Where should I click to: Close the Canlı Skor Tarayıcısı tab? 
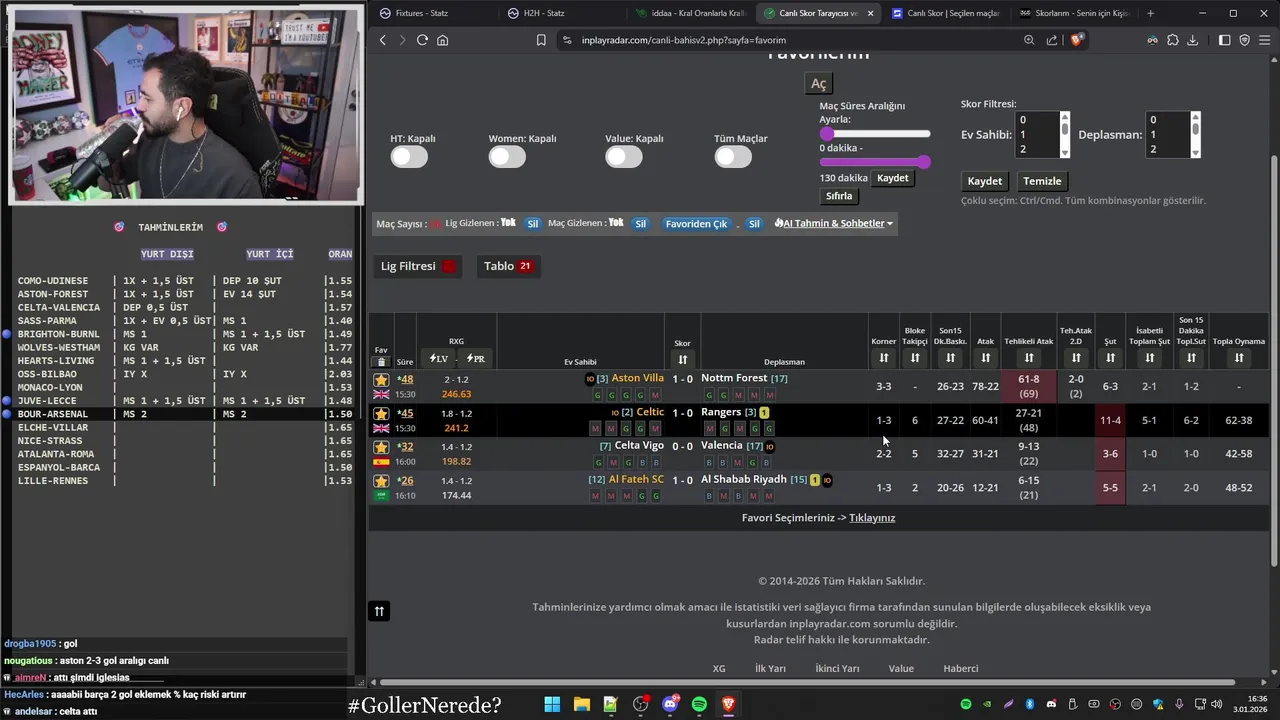pos(870,13)
